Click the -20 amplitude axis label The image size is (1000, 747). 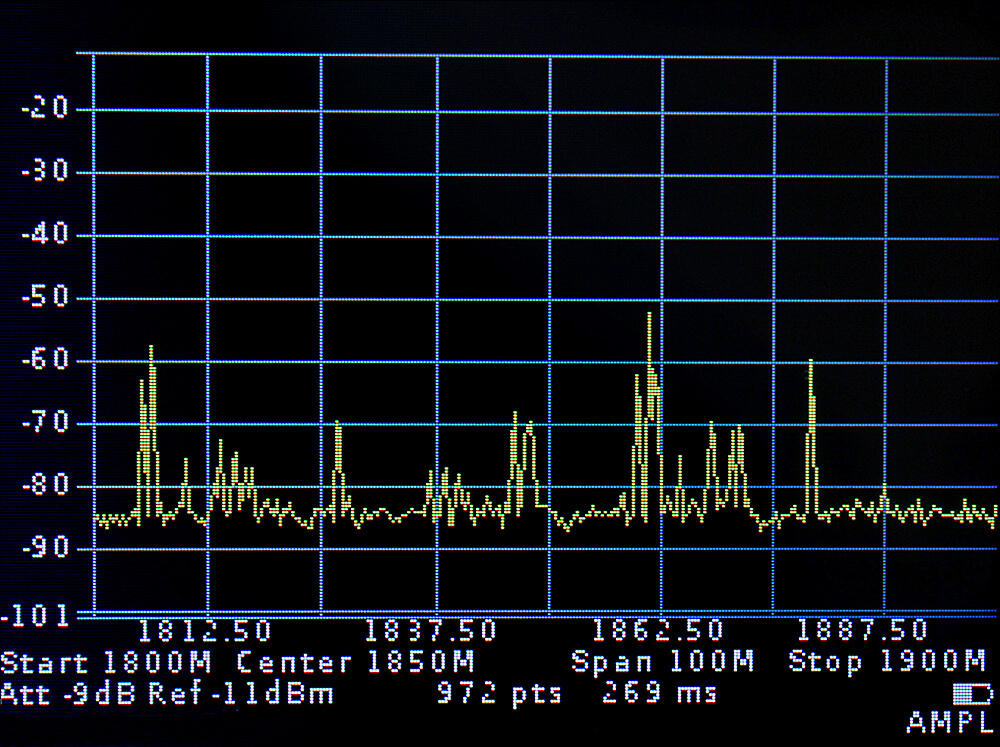coord(44,107)
